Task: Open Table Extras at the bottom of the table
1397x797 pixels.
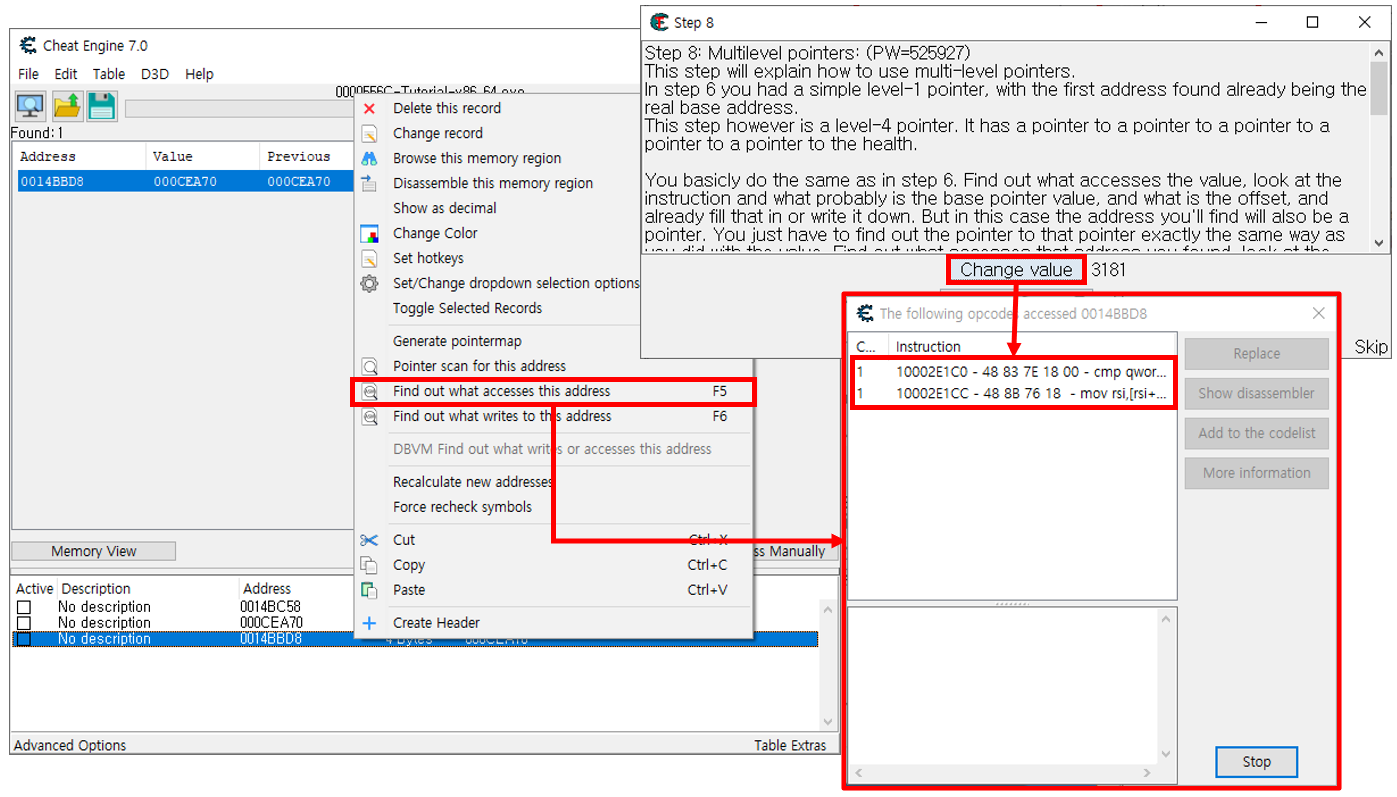Action: tap(790, 745)
